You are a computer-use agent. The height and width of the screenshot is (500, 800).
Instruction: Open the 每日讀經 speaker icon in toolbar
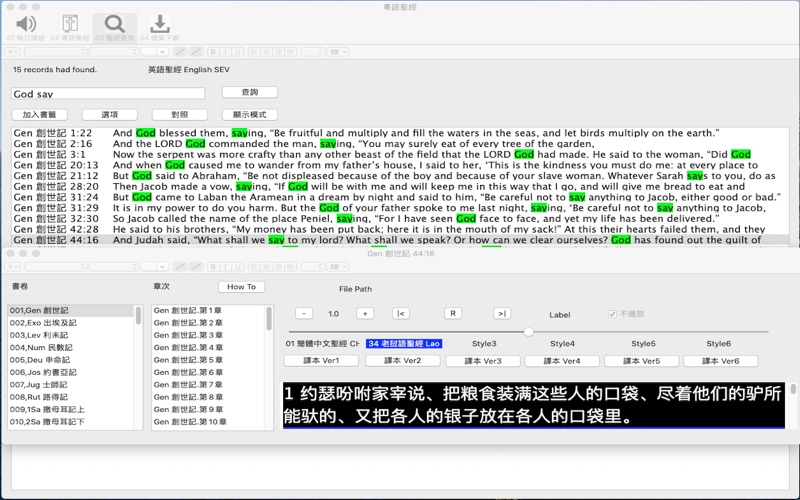click(26, 24)
